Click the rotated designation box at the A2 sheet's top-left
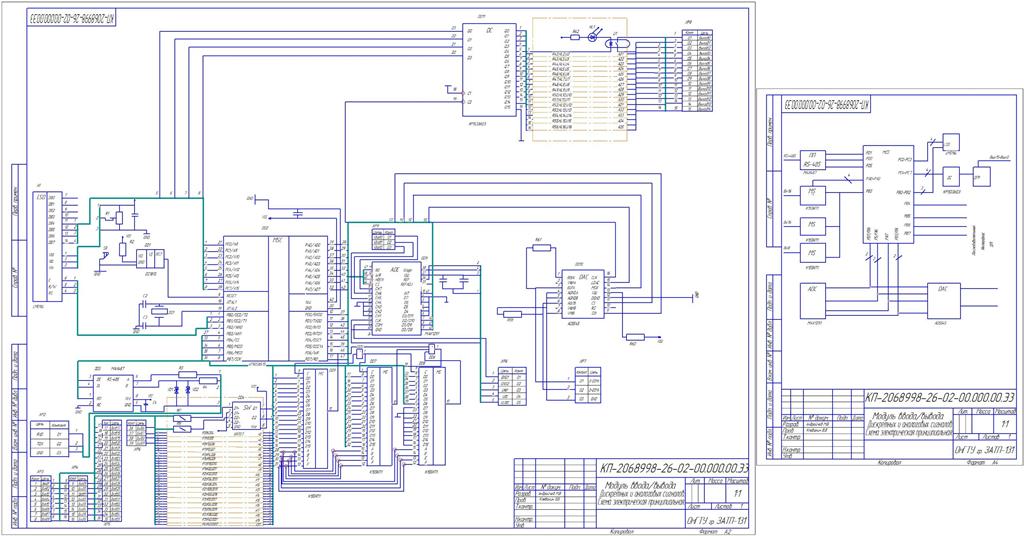The width and height of the screenshot is (1024, 536). tap(72, 20)
